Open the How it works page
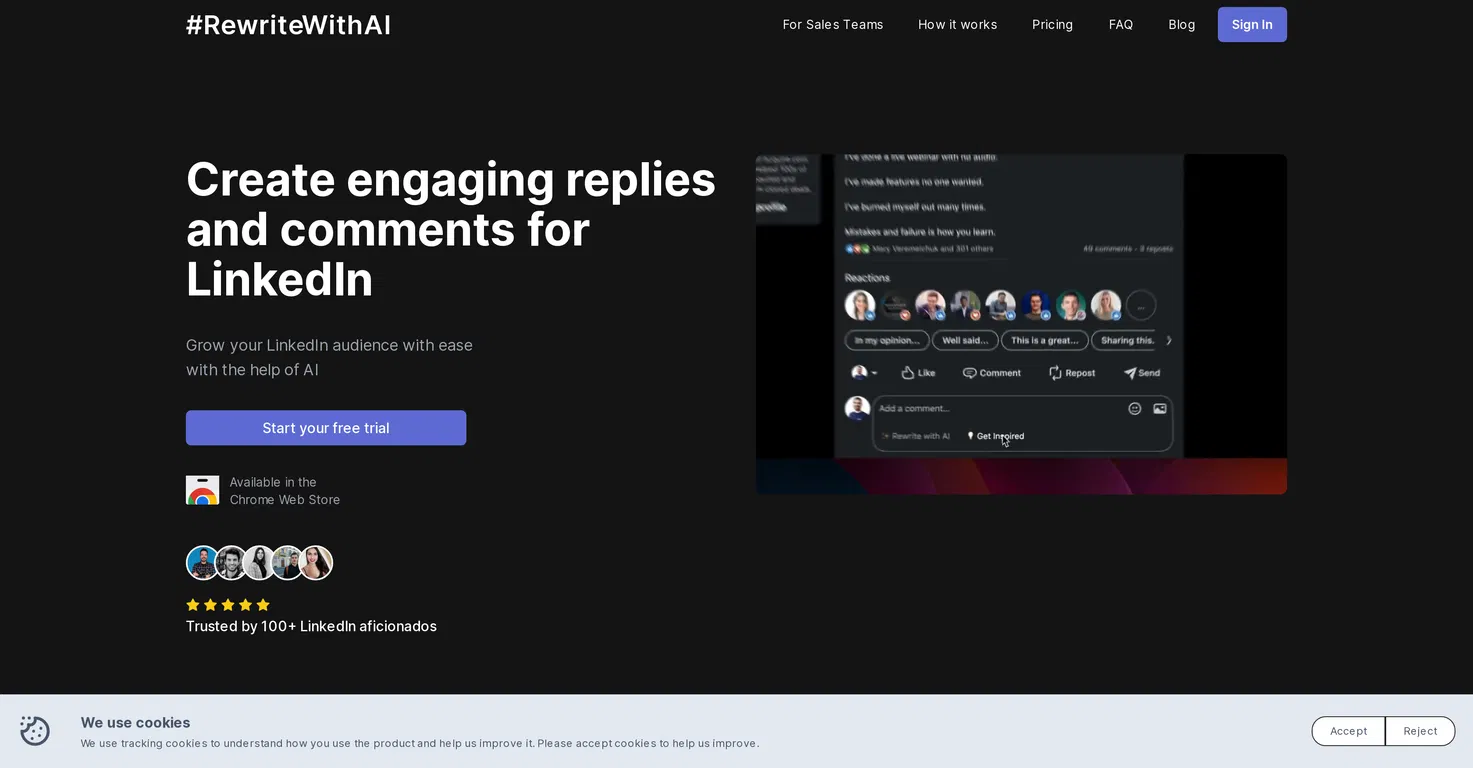 click(957, 25)
